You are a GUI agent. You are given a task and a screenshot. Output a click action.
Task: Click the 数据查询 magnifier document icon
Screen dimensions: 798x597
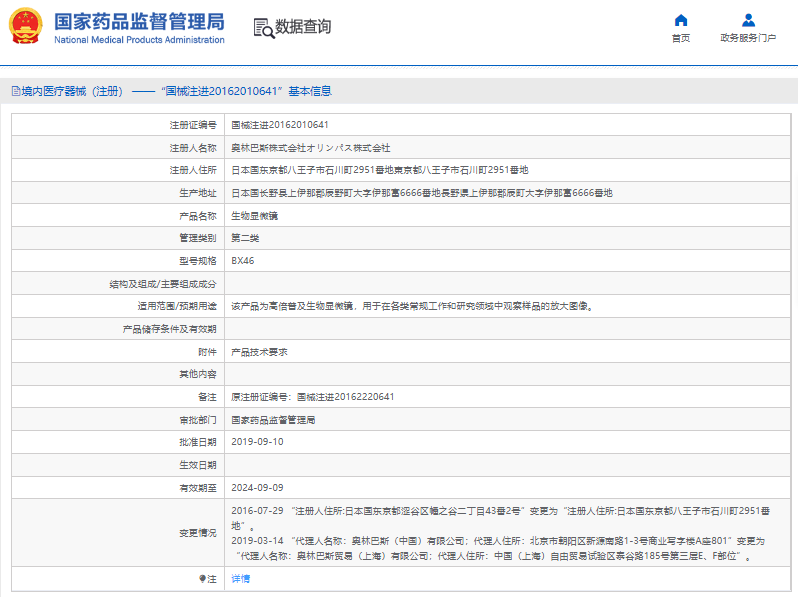(x=264, y=28)
